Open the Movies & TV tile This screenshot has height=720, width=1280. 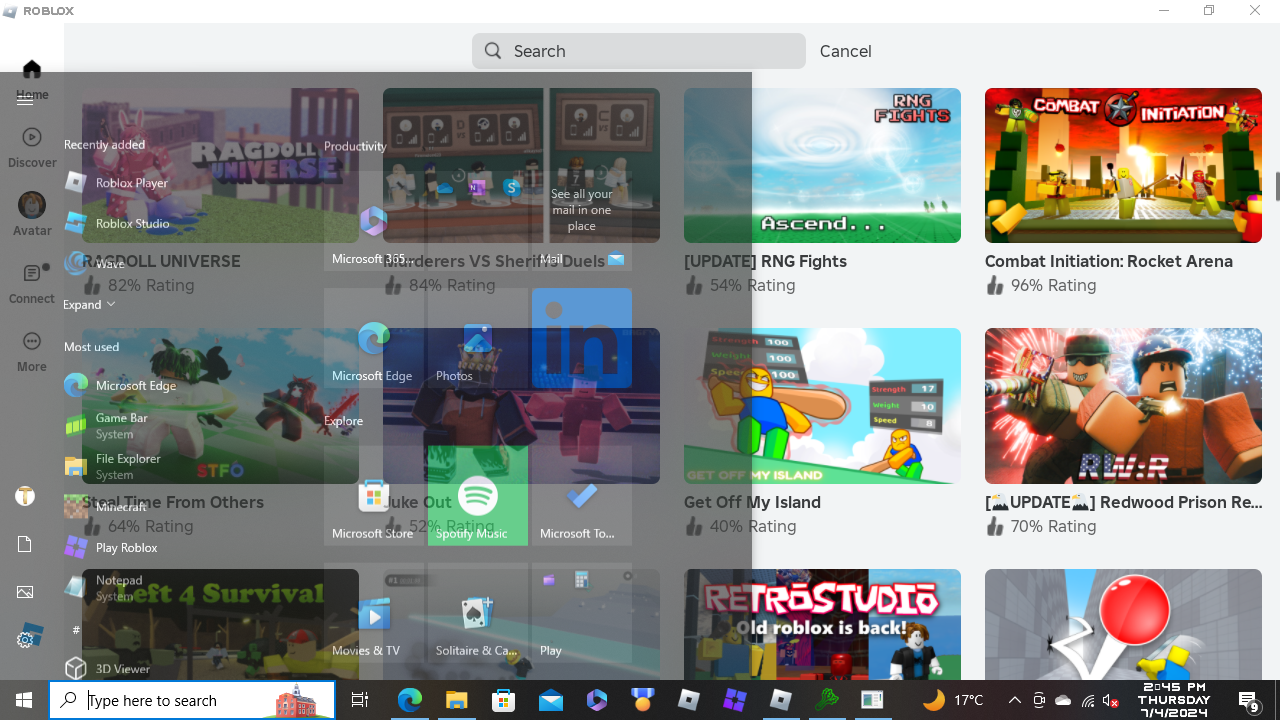(x=374, y=613)
